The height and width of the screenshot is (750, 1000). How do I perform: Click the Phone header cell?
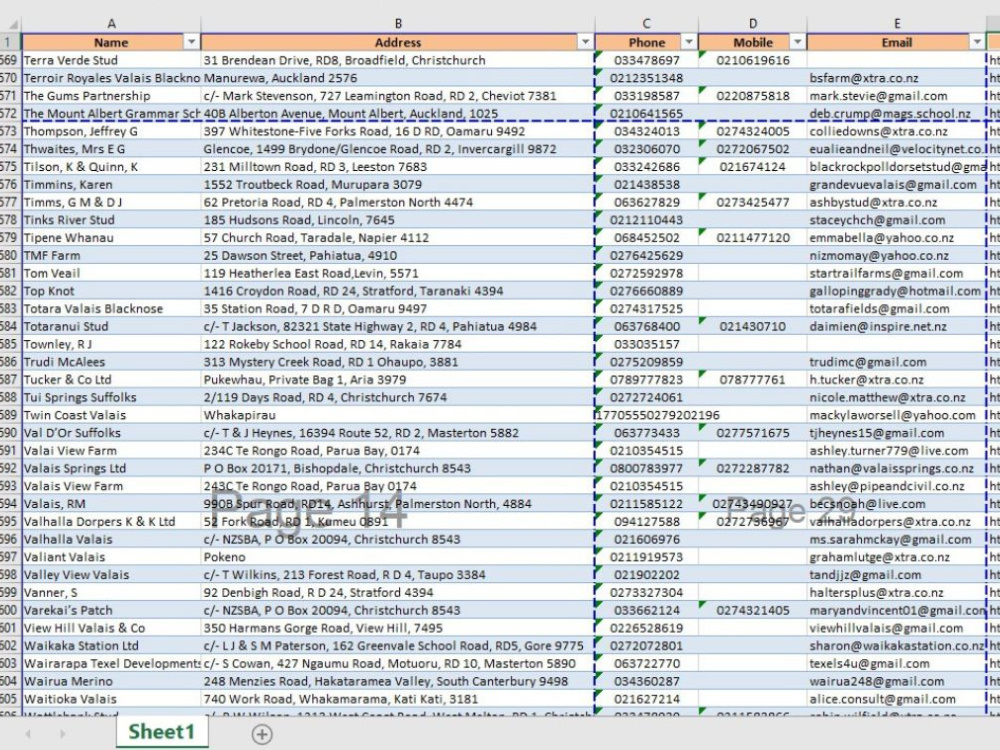pos(646,42)
